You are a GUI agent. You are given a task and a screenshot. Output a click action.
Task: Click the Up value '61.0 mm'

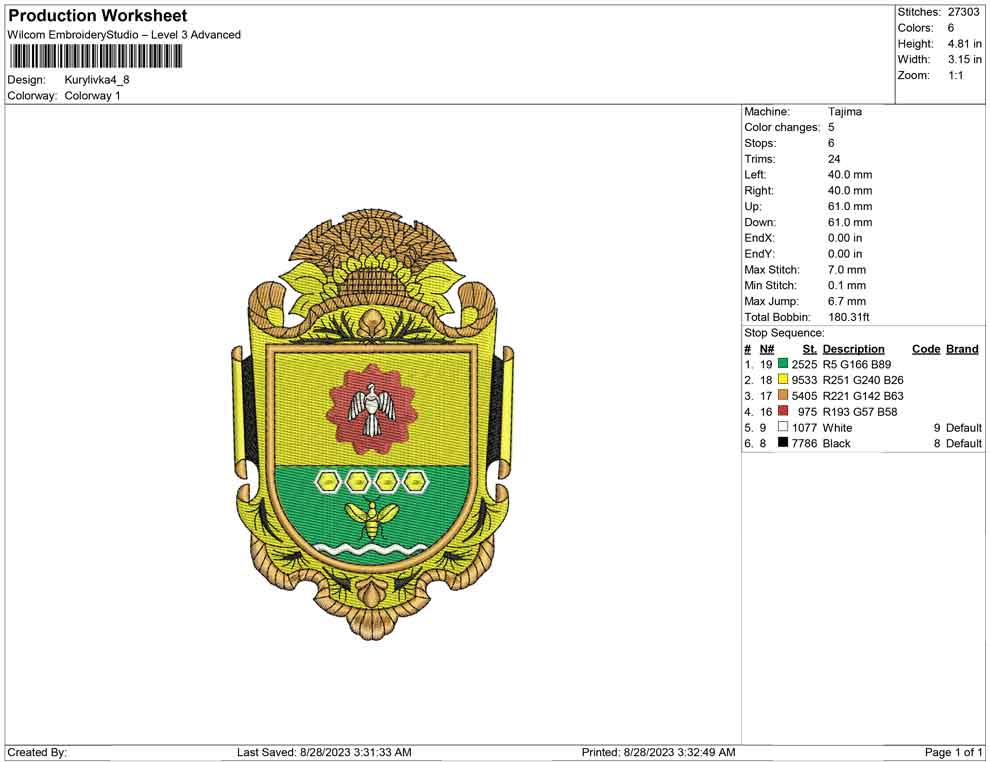(x=850, y=206)
